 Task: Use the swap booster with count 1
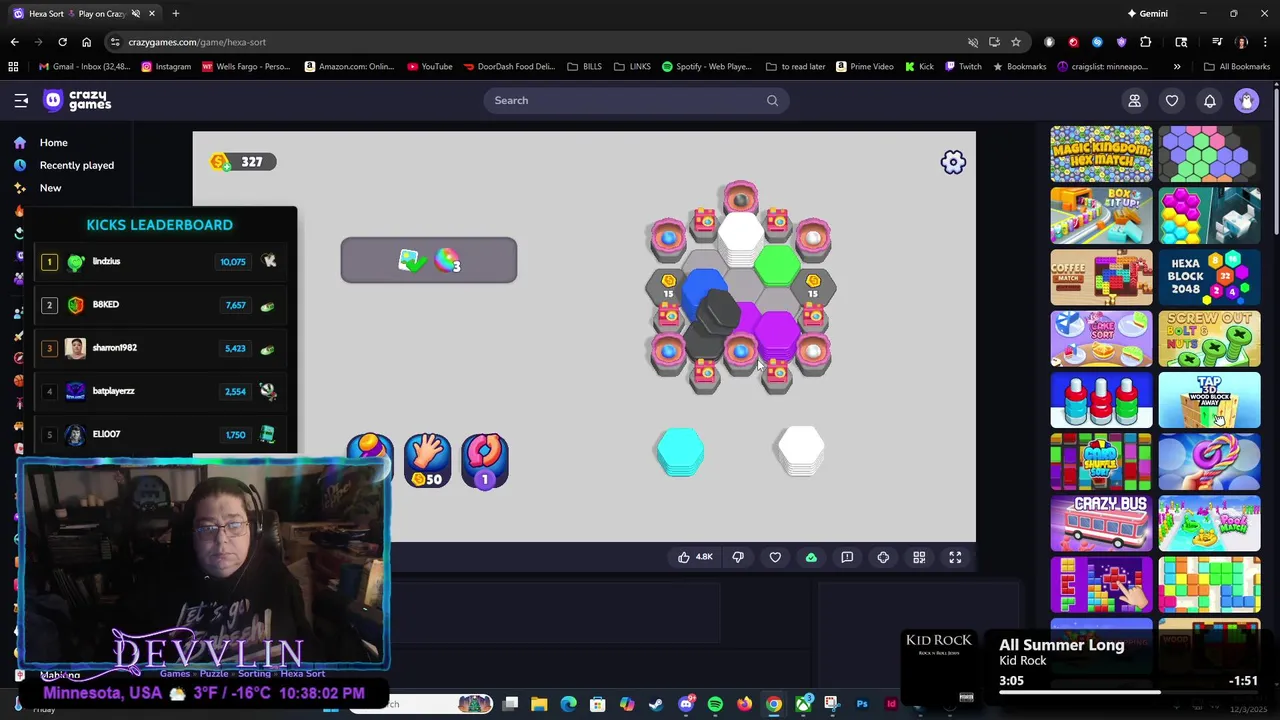click(485, 461)
